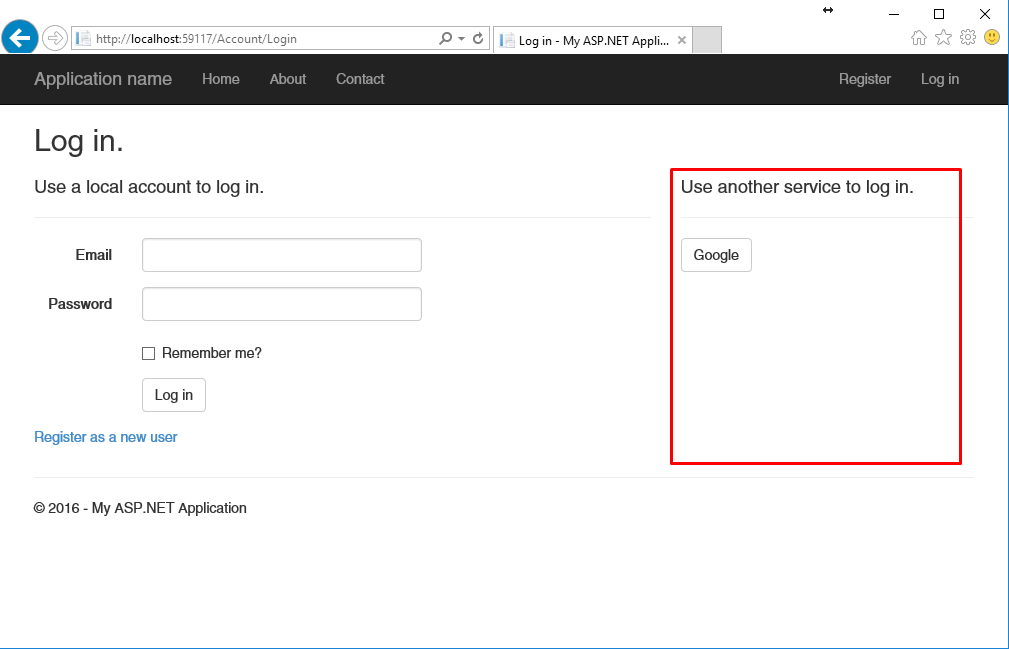
Task: Click the browser Forward arrow button
Action: pyautogui.click(x=54, y=39)
